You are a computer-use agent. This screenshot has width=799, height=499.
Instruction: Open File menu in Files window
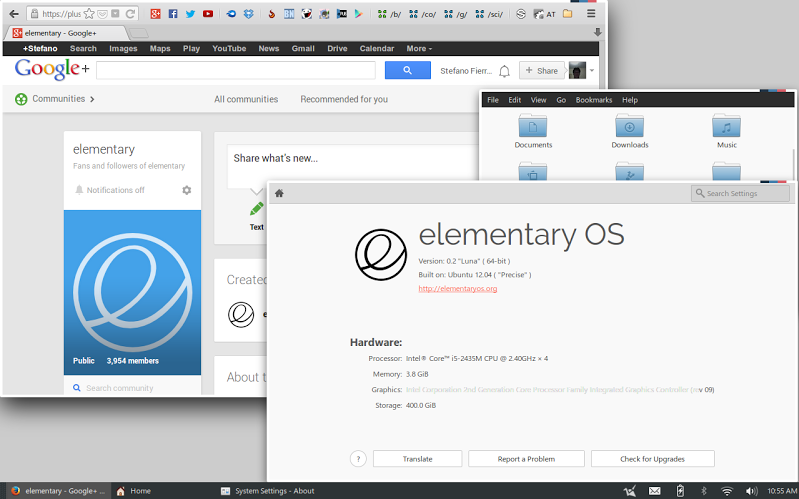[493, 100]
